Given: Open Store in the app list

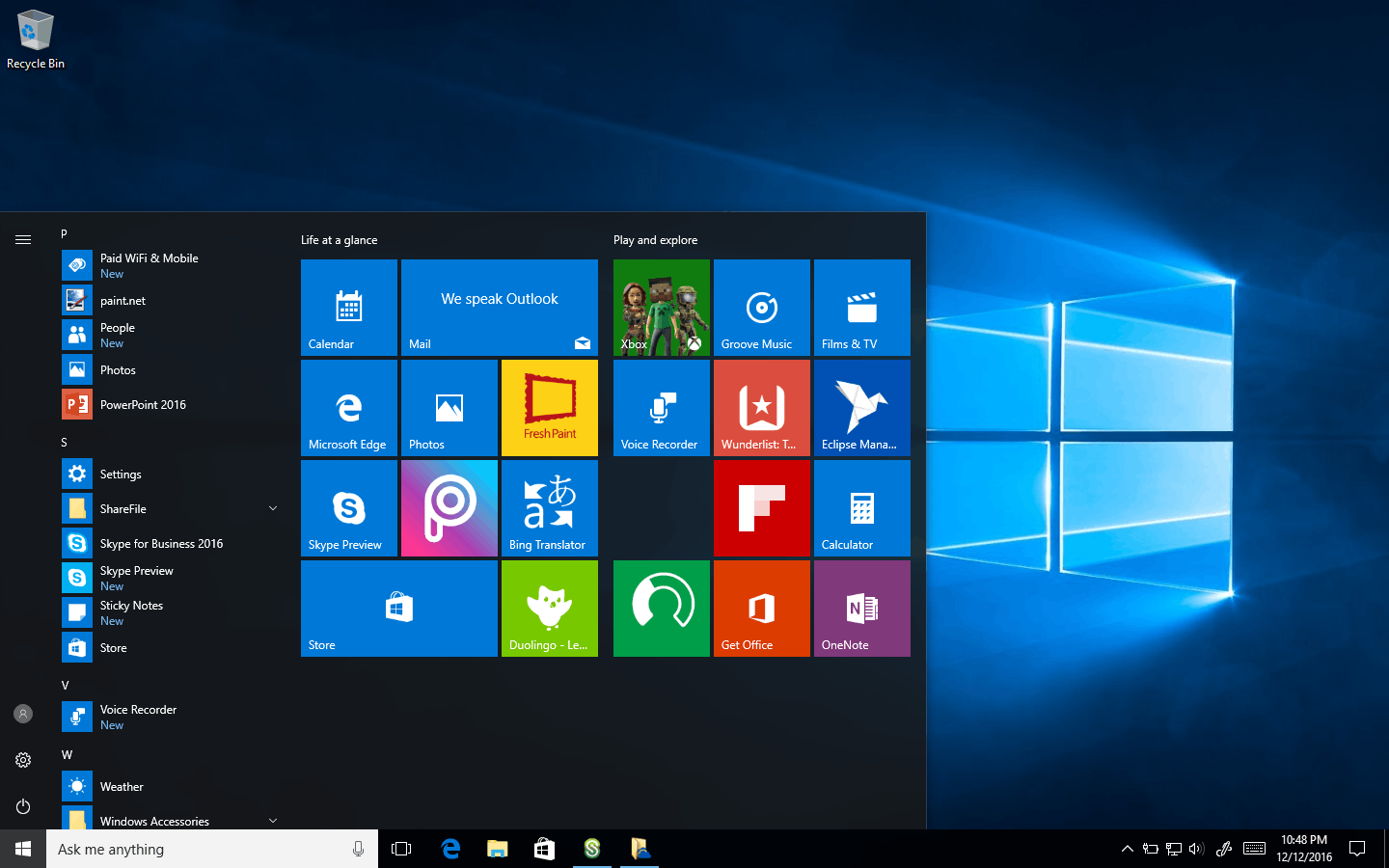Looking at the screenshot, I should point(174,647).
